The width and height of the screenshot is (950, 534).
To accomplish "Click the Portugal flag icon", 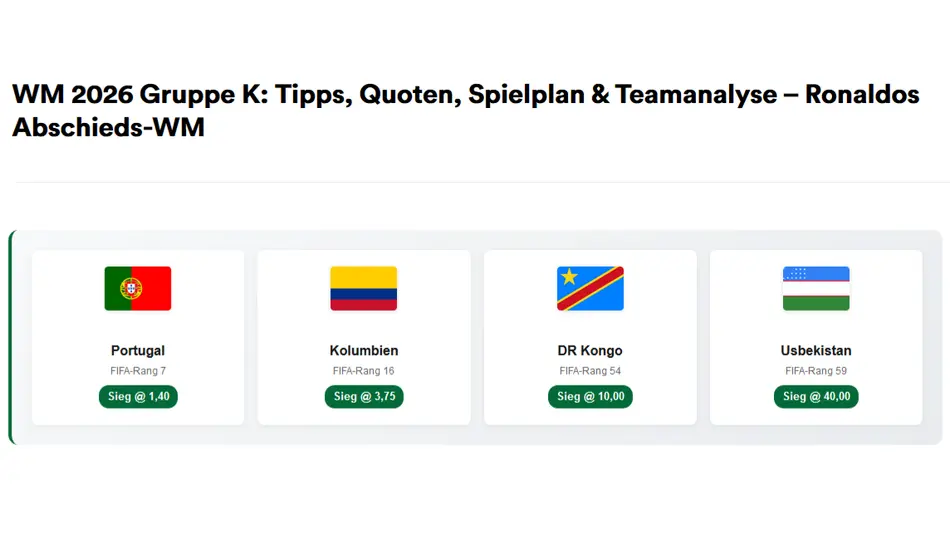I will click(x=138, y=288).
